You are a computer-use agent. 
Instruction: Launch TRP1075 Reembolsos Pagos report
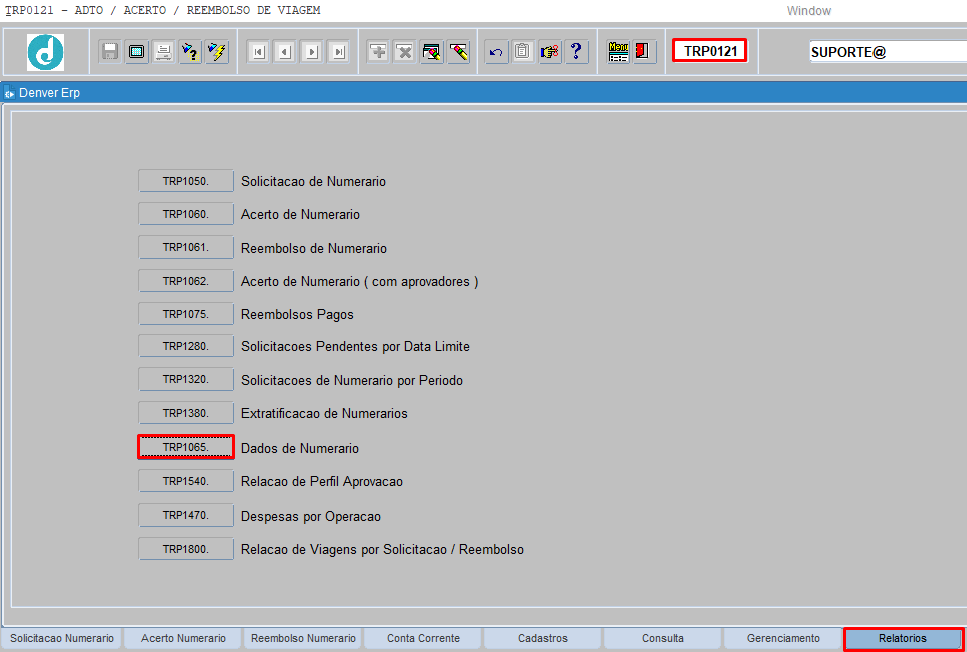pos(186,314)
